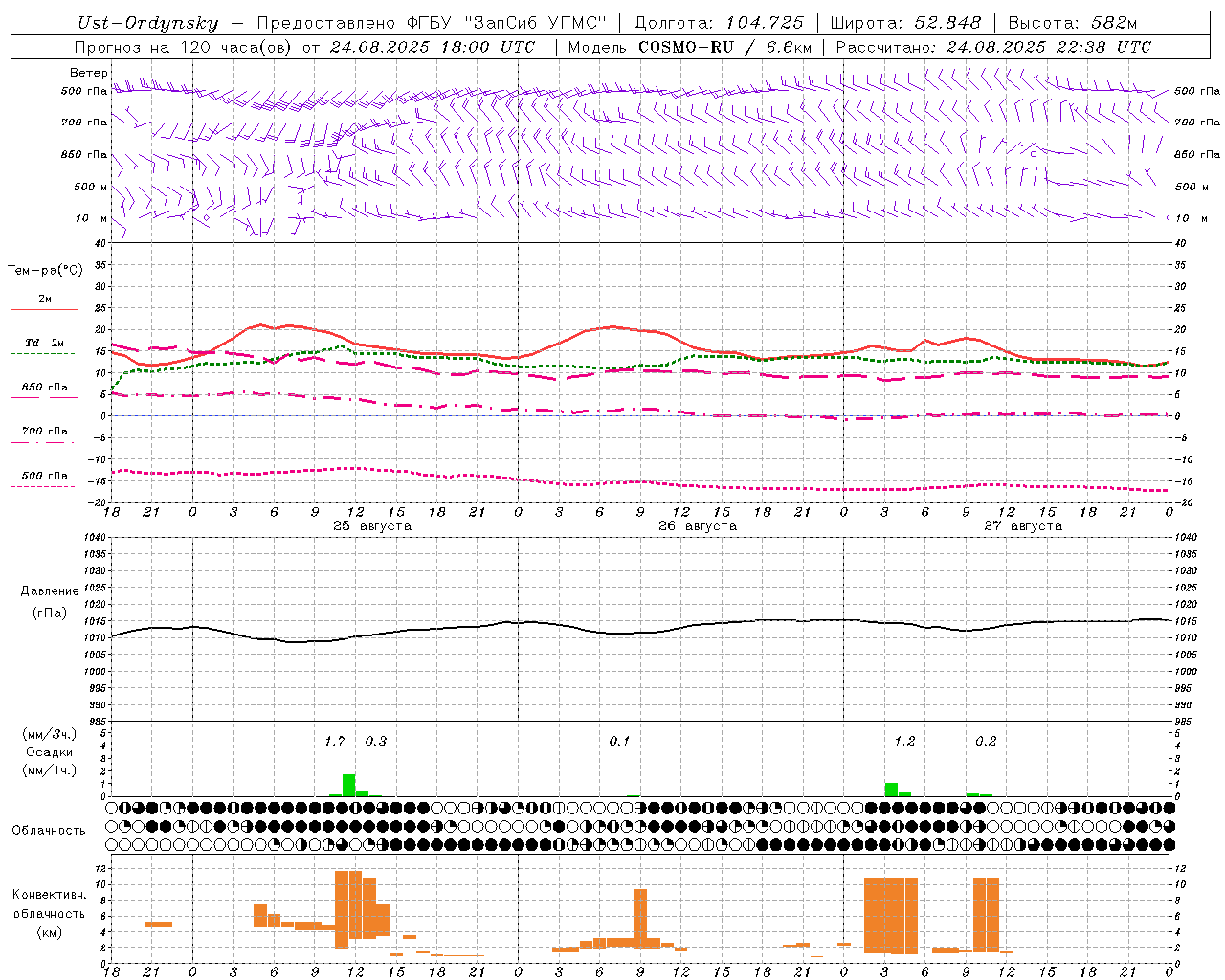Image resolution: width=1225 pixels, height=980 pixels.
Task: Click the station name Ust-Ordynsky in header
Action: click(147, 23)
